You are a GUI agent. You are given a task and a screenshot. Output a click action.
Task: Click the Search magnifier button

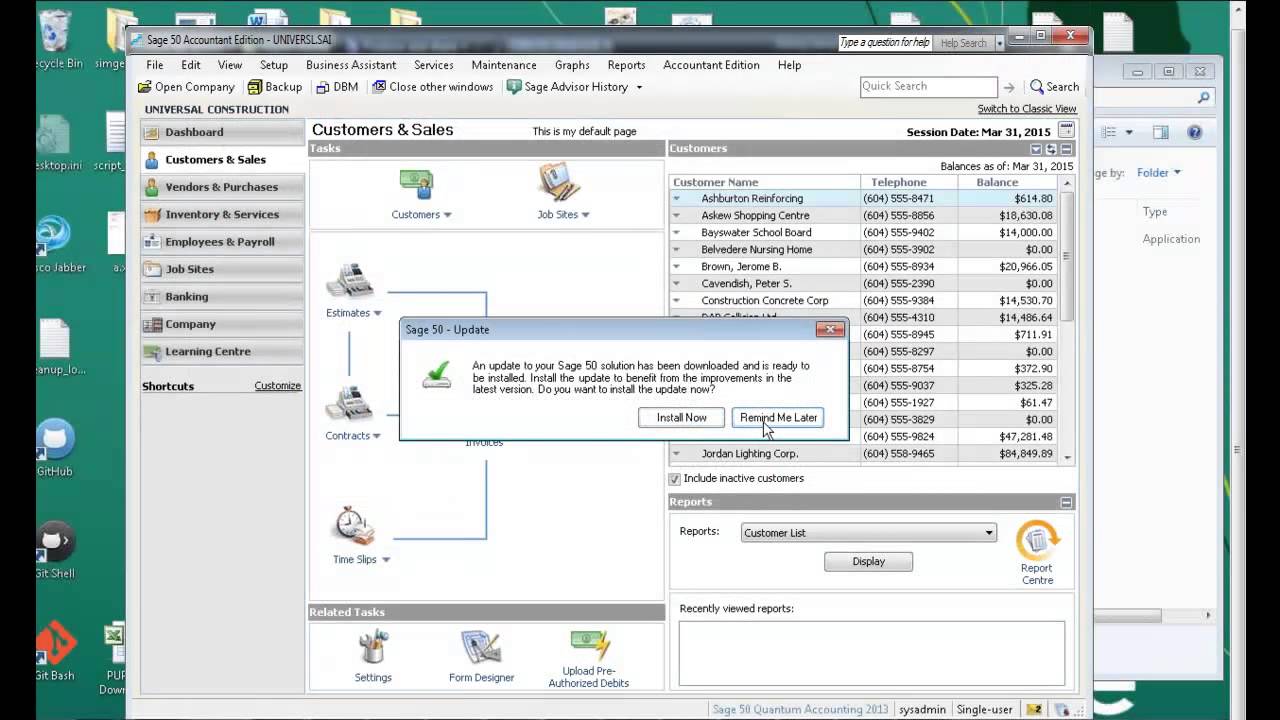(1054, 87)
